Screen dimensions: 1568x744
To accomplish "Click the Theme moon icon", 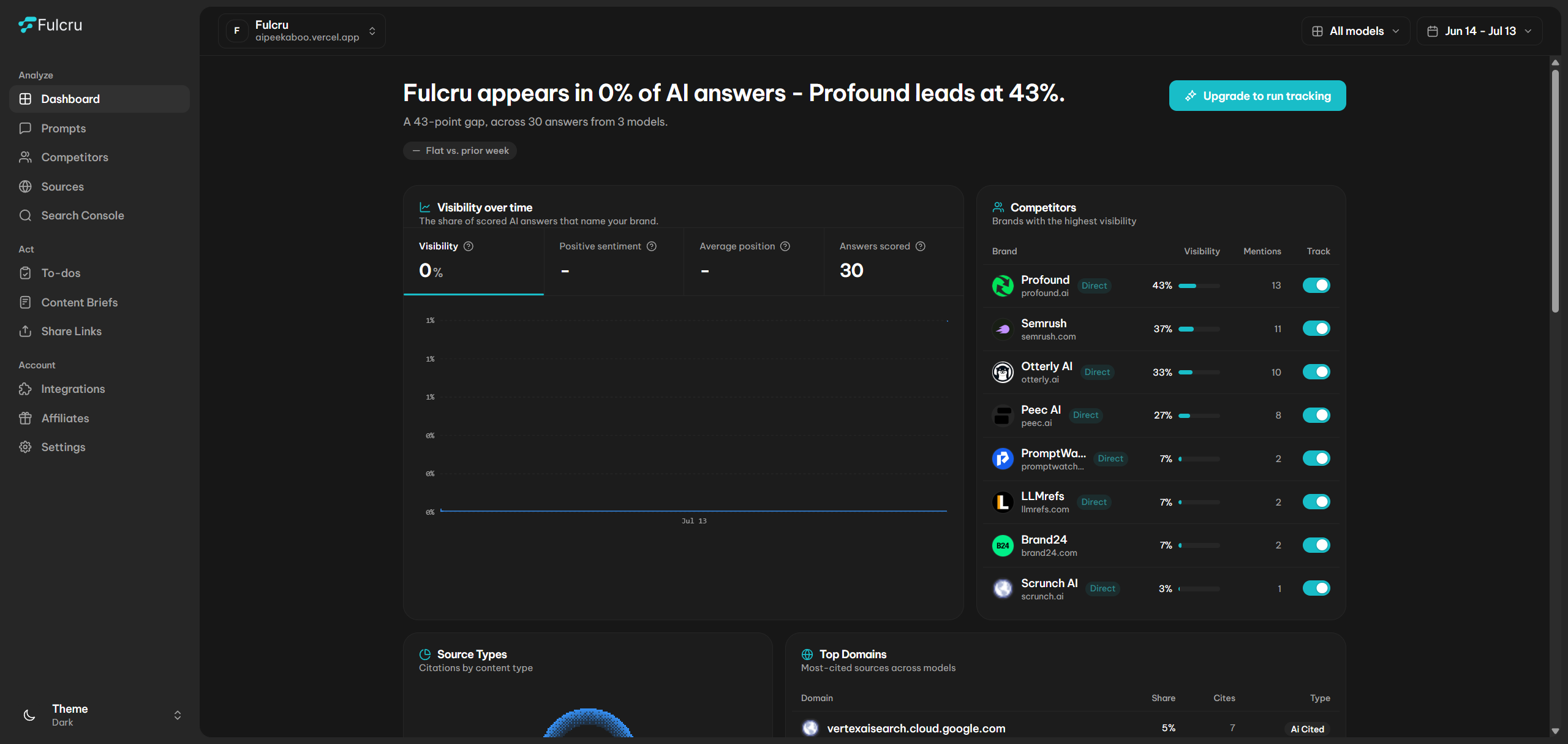I will (x=29, y=715).
